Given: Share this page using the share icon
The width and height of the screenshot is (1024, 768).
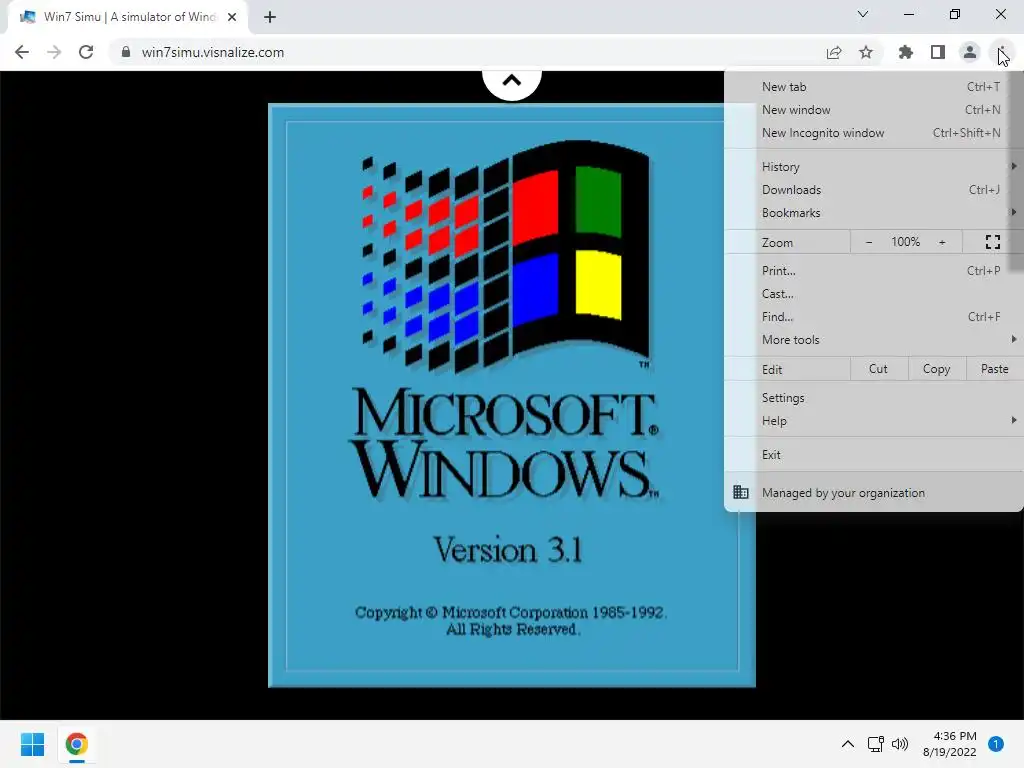Looking at the screenshot, I should click(834, 52).
